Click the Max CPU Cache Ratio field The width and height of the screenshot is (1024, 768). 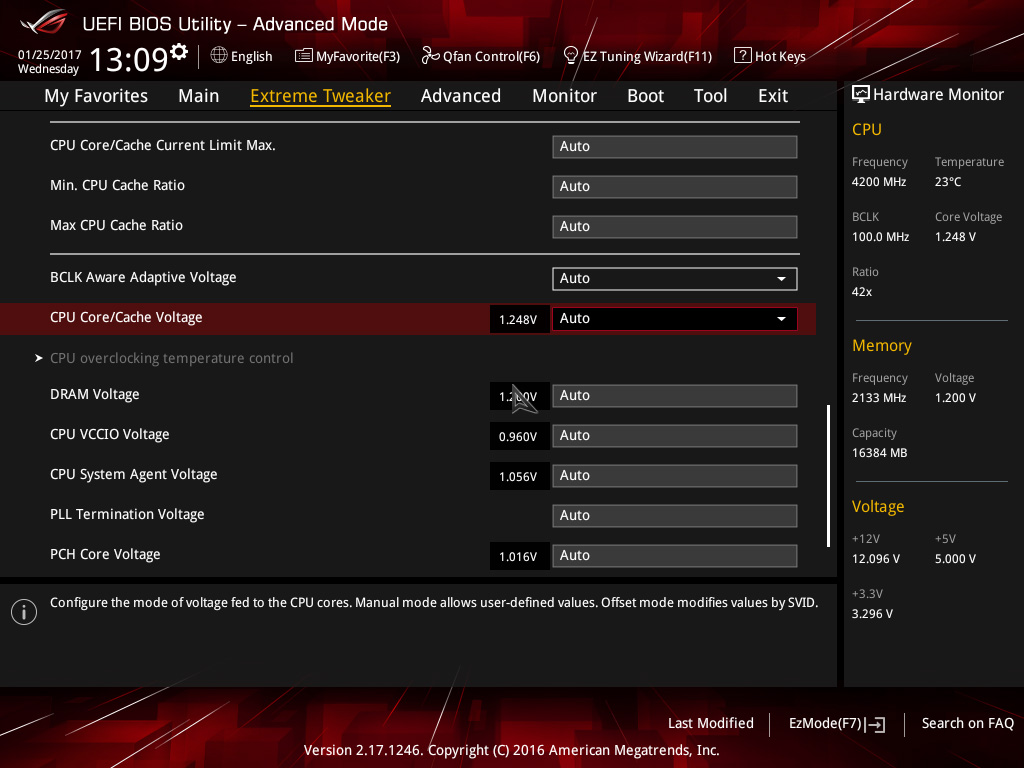pyautogui.click(x=675, y=227)
